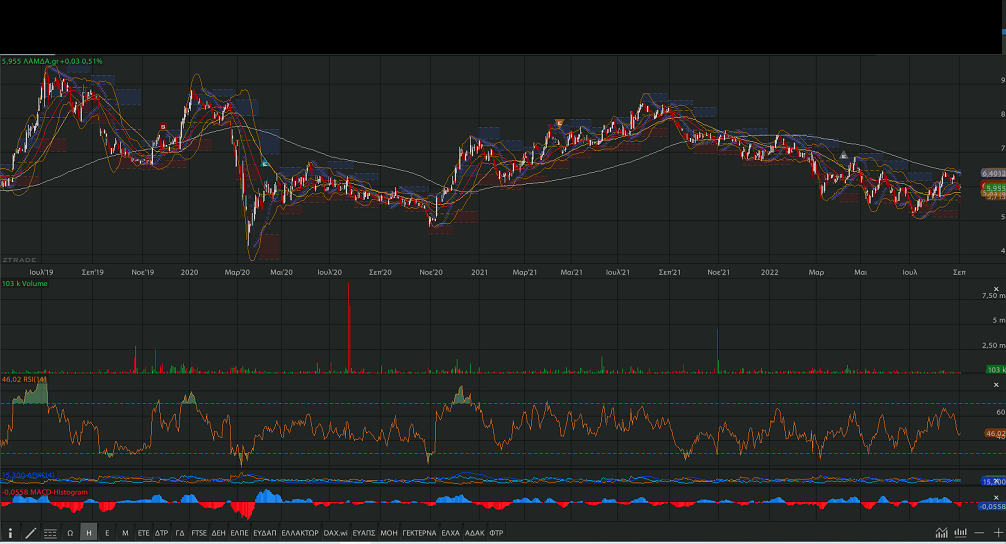Close the Volume indicator panel
This screenshot has height=544, width=1006.
tap(996, 286)
